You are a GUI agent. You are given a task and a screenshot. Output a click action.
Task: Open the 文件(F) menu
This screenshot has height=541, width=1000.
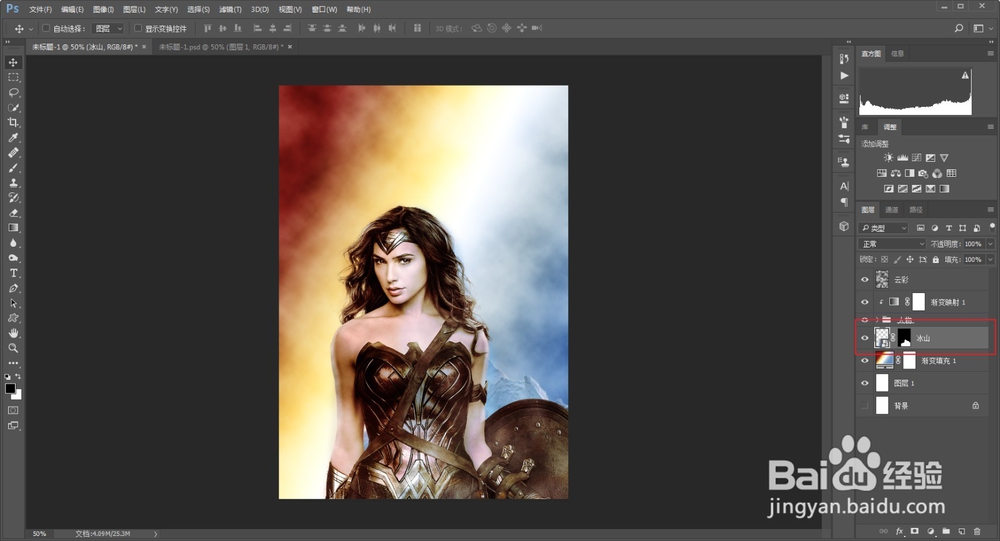coord(40,10)
